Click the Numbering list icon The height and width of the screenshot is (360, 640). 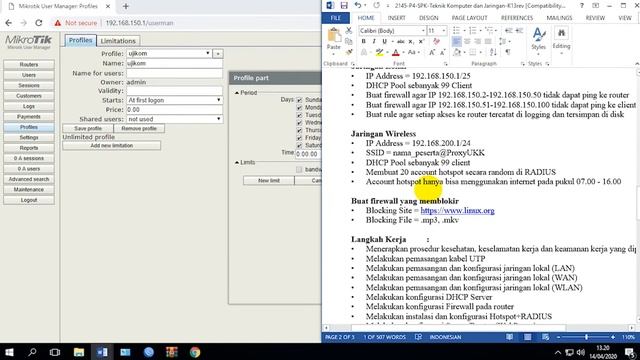click(x=473, y=31)
